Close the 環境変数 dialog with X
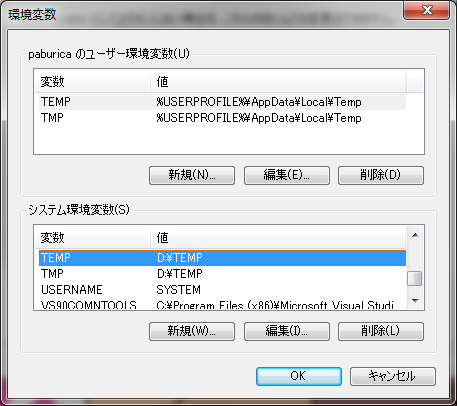The width and height of the screenshot is (457, 406). (427, 10)
